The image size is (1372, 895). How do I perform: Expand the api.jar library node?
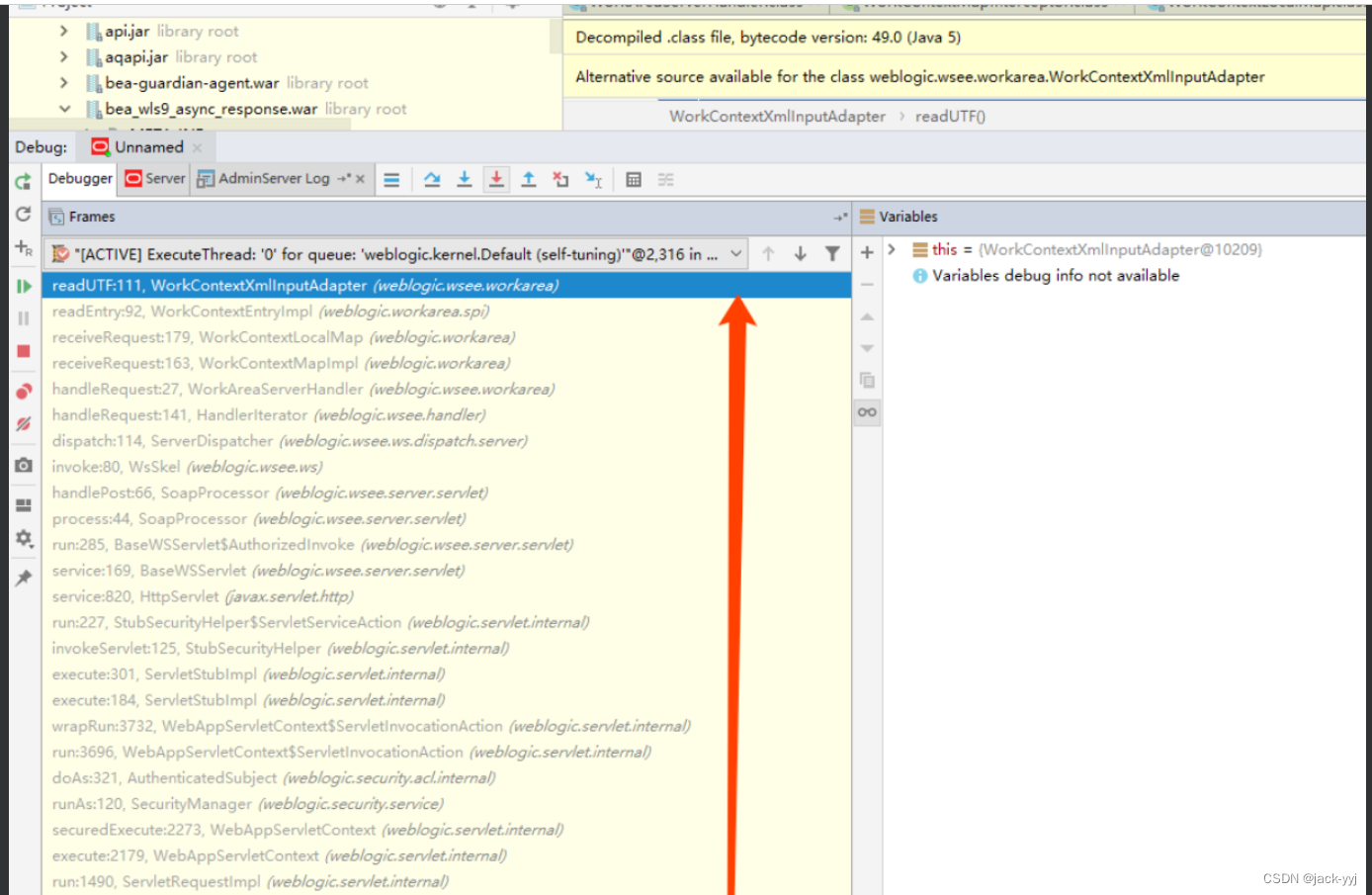coord(64,32)
